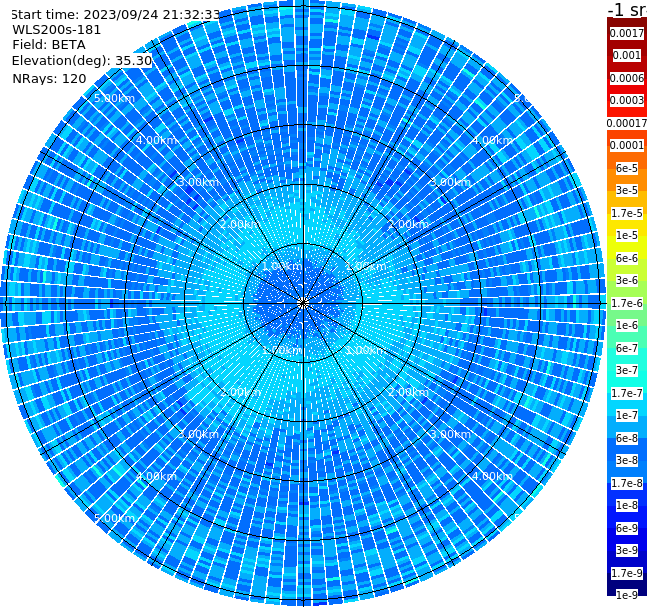Image resolution: width=647 pixels, height=607 pixels.
Task: Select the 6e-9 colorbar tick
Action: (x=627, y=528)
